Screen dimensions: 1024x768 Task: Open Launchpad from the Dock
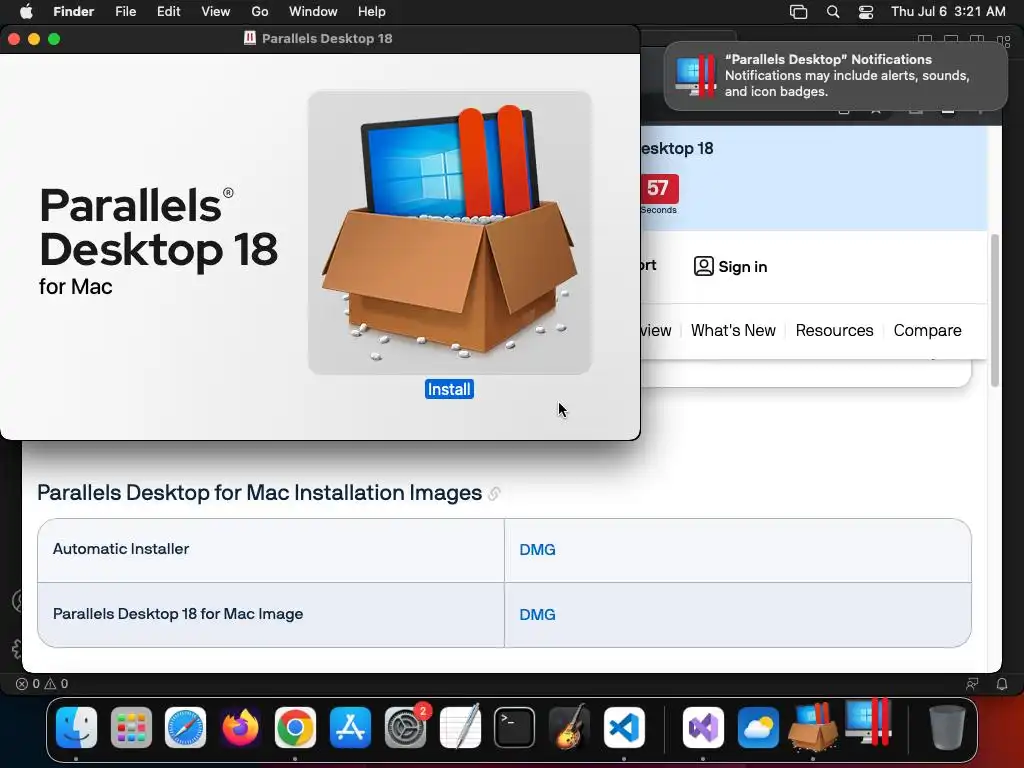131,728
